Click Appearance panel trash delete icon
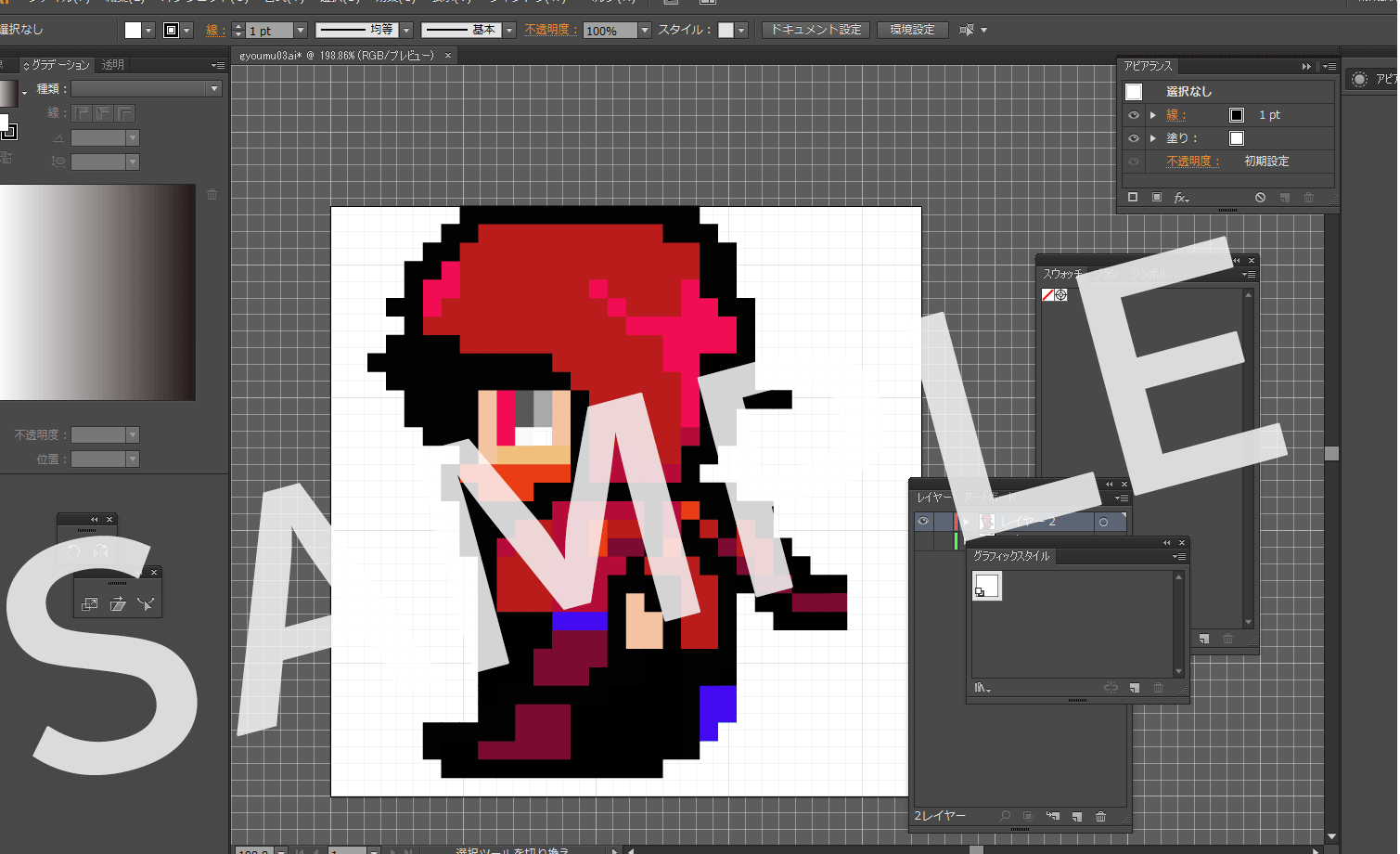 (1308, 198)
